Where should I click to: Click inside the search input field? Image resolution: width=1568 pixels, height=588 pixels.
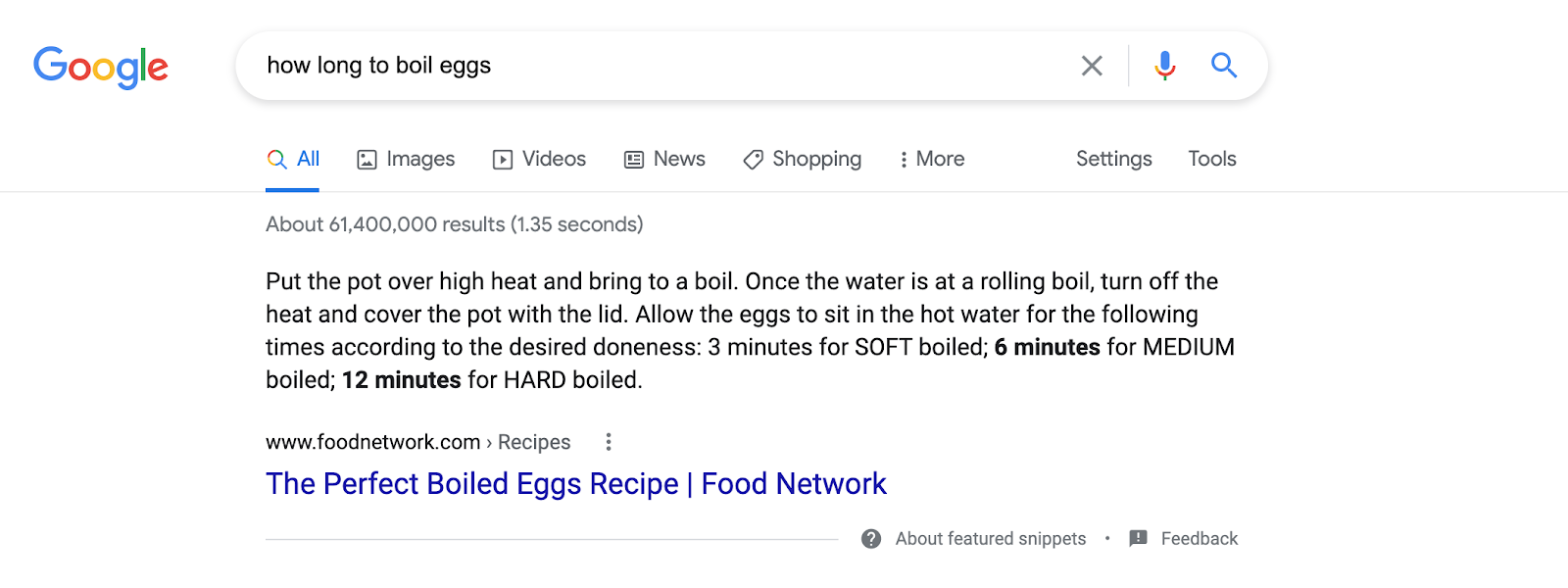[x=588, y=65]
